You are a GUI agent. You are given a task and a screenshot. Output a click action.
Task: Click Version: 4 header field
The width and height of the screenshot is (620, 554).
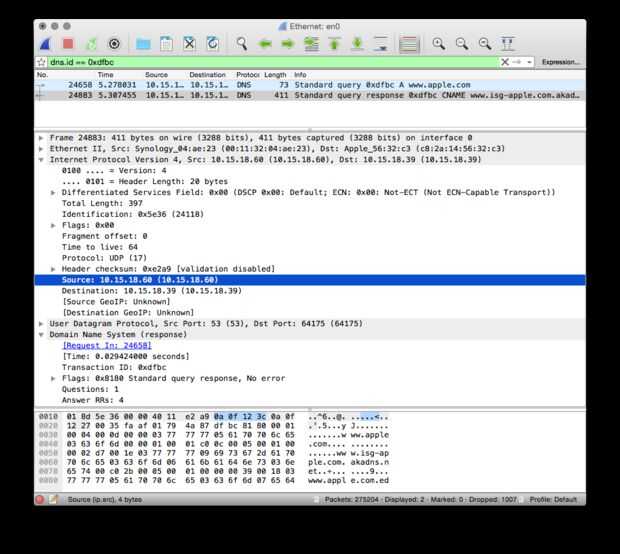[x=114, y=171]
